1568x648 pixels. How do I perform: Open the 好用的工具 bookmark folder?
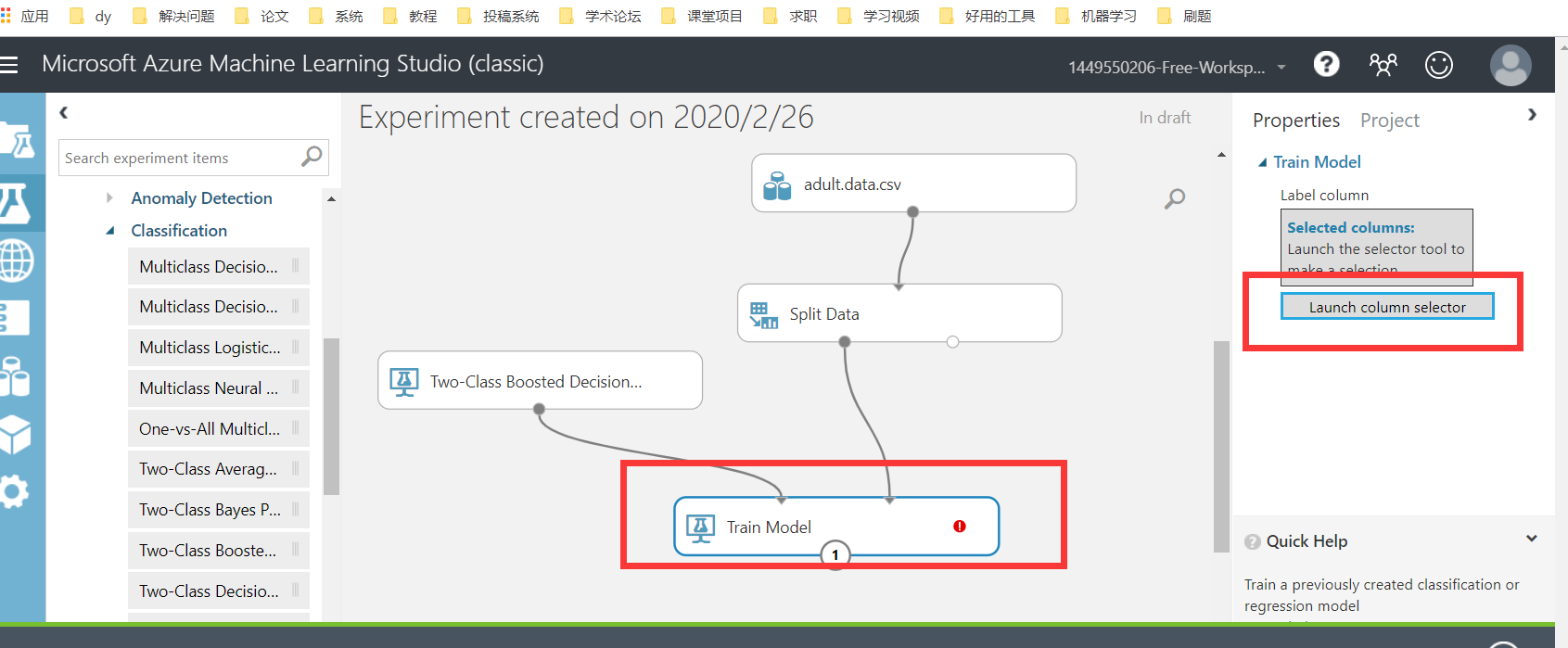pyautogui.click(x=987, y=16)
